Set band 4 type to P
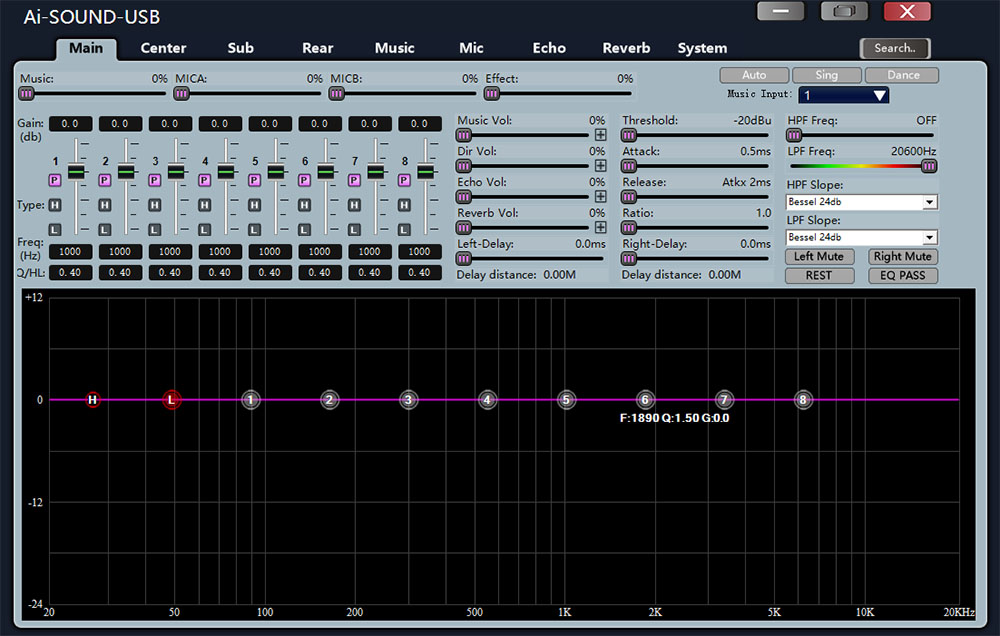 pos(204,181)
